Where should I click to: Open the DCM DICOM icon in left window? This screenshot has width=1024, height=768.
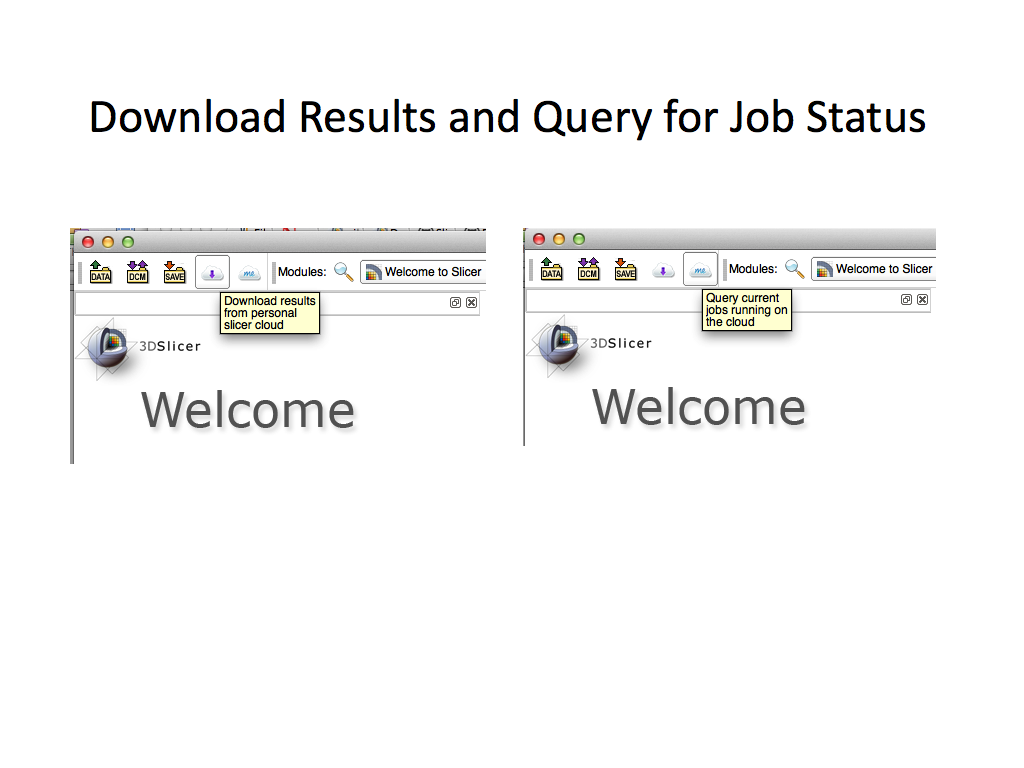[x=137, y=272]
